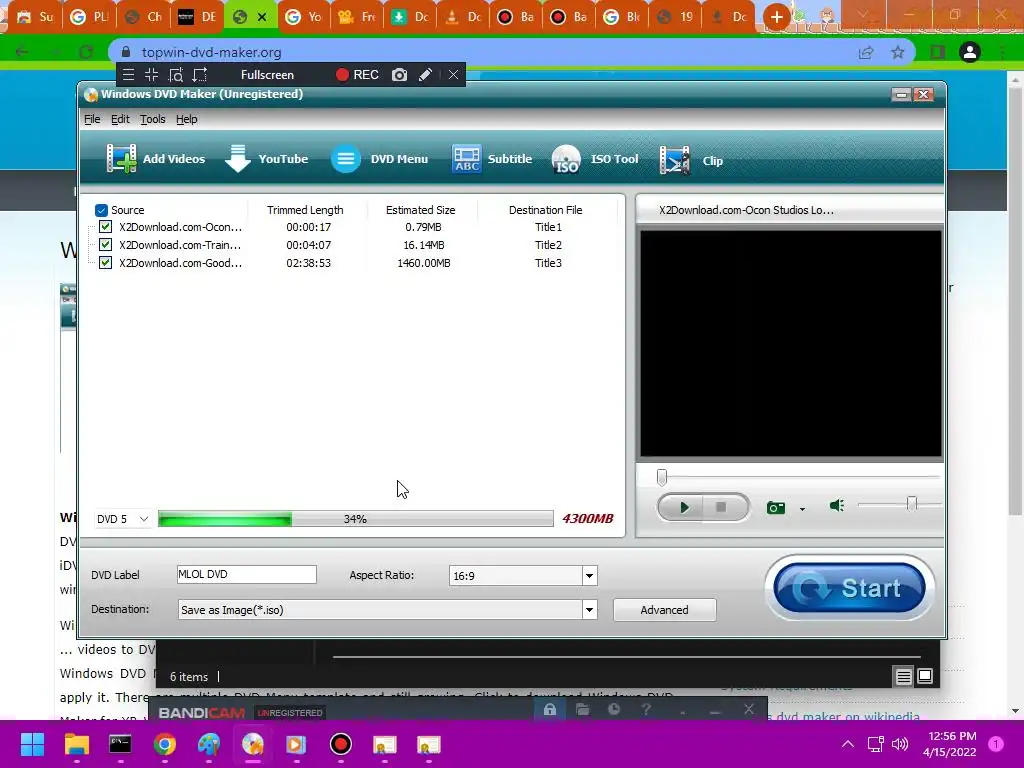Open a new browser tab

pos(776,17)
